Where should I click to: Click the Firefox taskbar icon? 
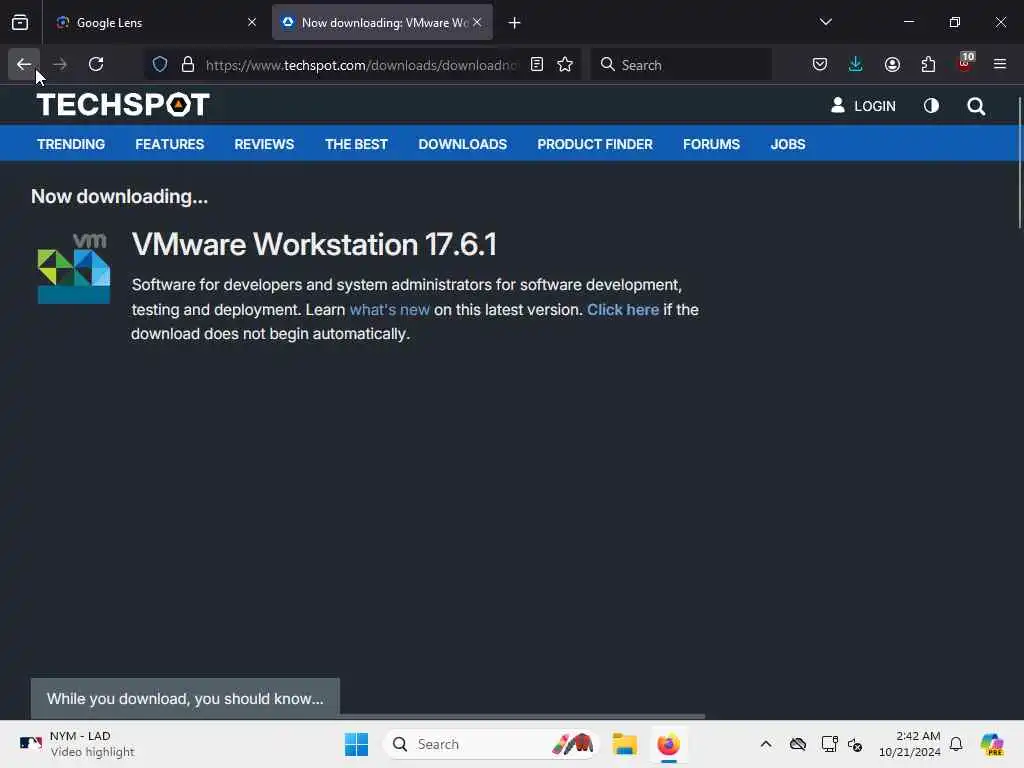[669, 744]
